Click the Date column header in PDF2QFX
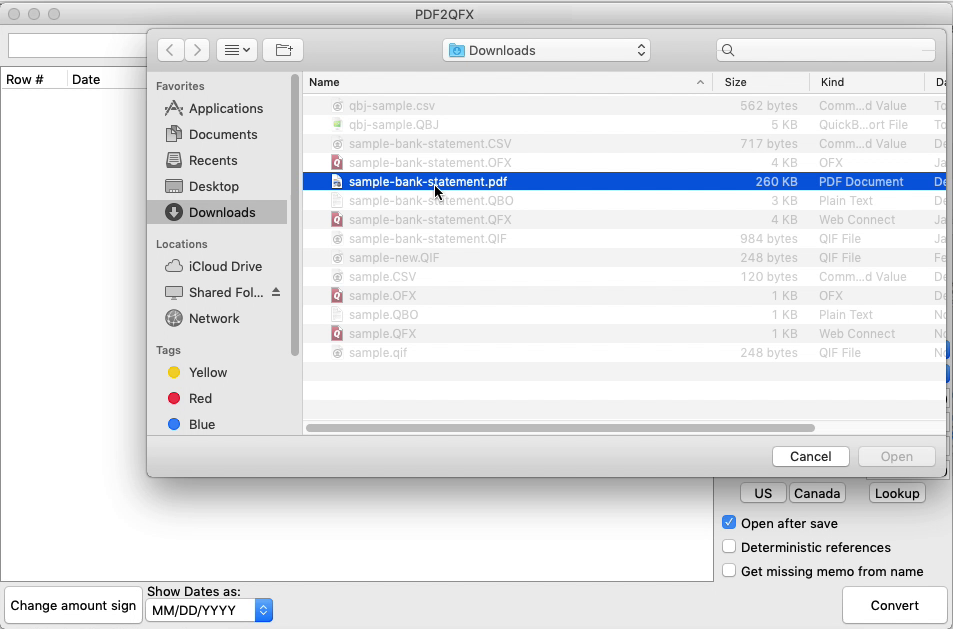The height and width of the screenshot is (629, 953). [x=86, y=80]
